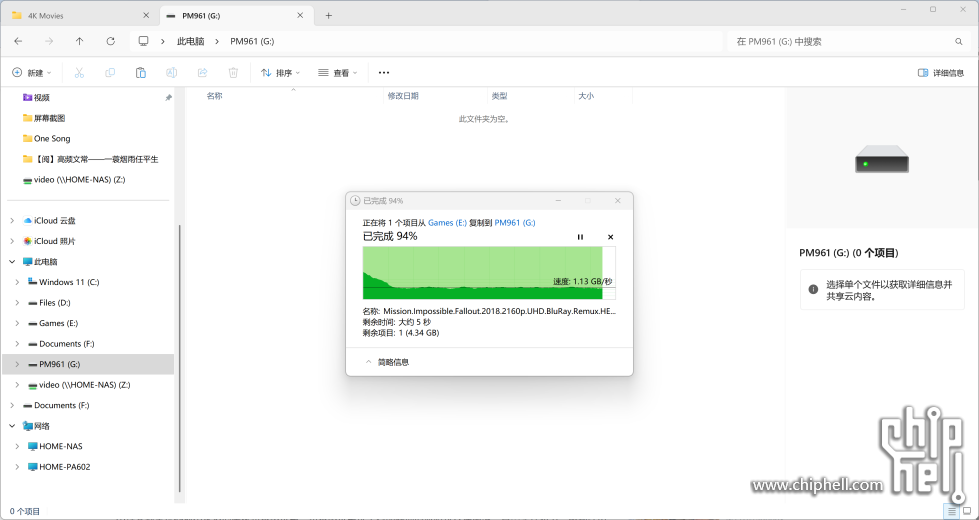Collapse details with 简略信息
Image resolution: width=979 pixels, height=520 pixels.
click(x=387, y=362)
